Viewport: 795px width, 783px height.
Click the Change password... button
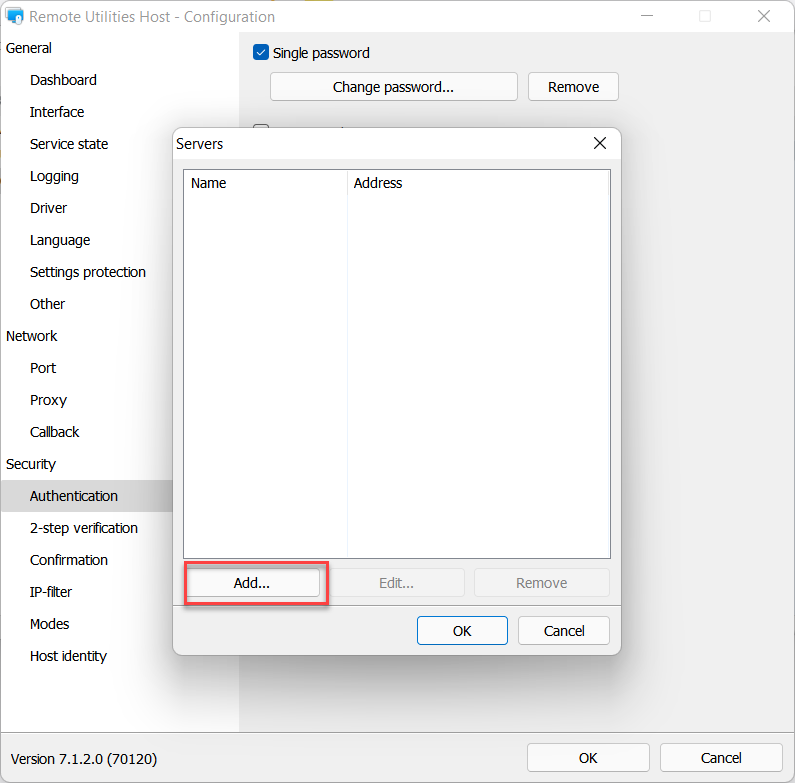pos(393,87)
